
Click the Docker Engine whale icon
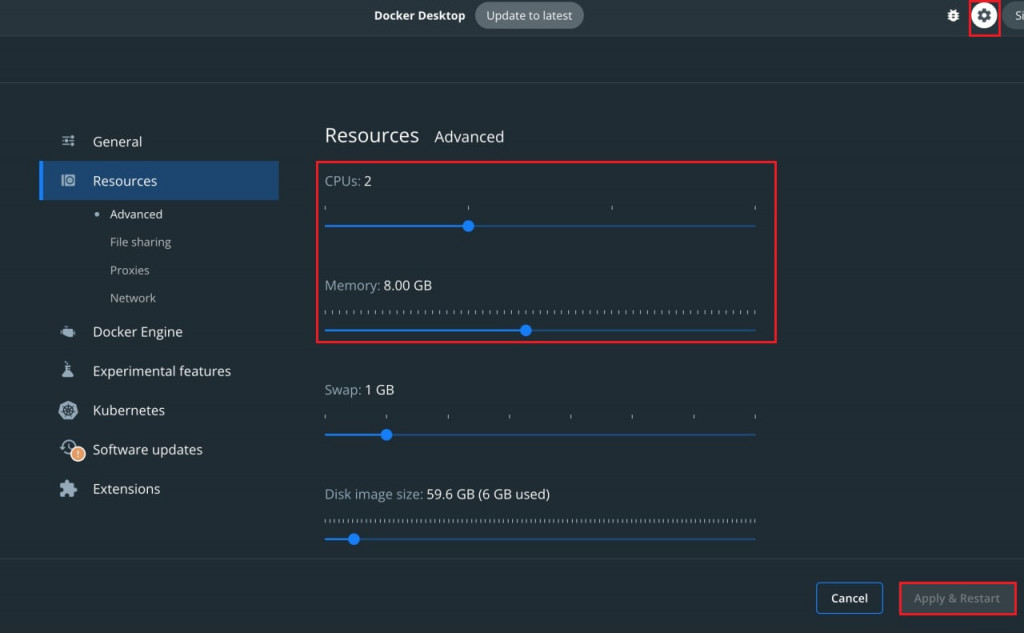click(68, 332)
